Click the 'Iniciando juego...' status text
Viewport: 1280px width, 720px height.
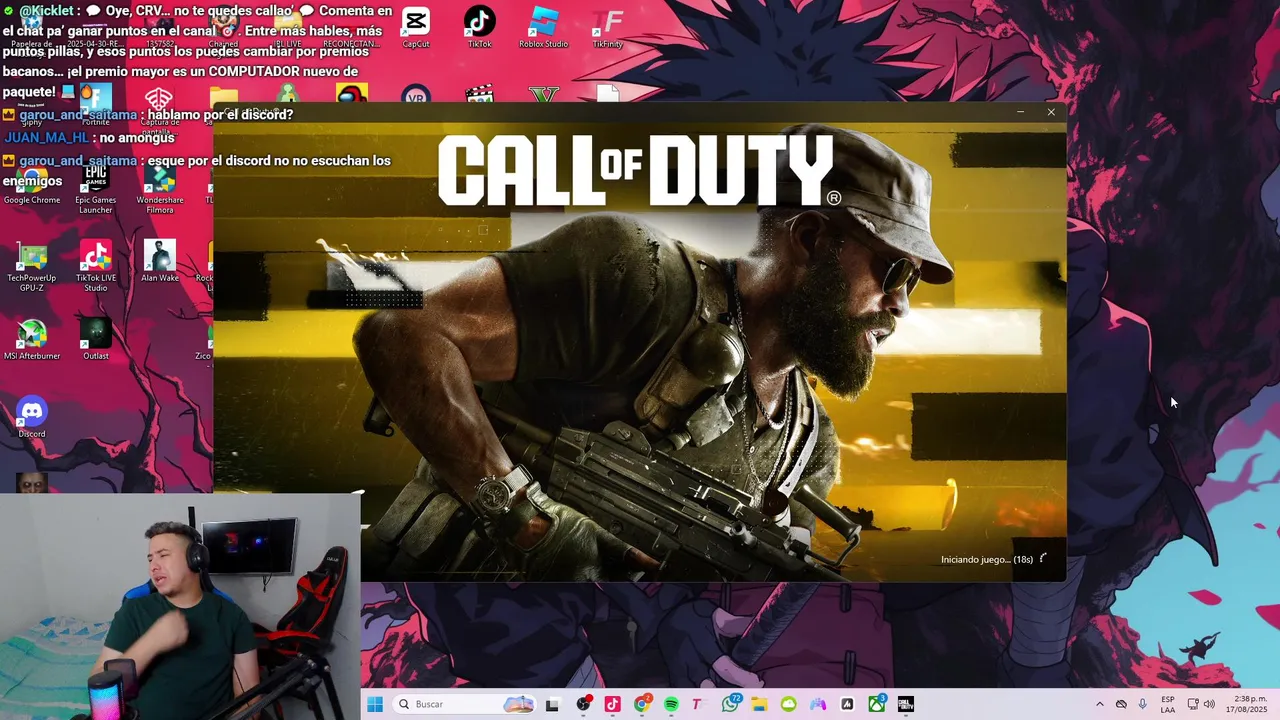pyautogui.click(x=987, y=559)
